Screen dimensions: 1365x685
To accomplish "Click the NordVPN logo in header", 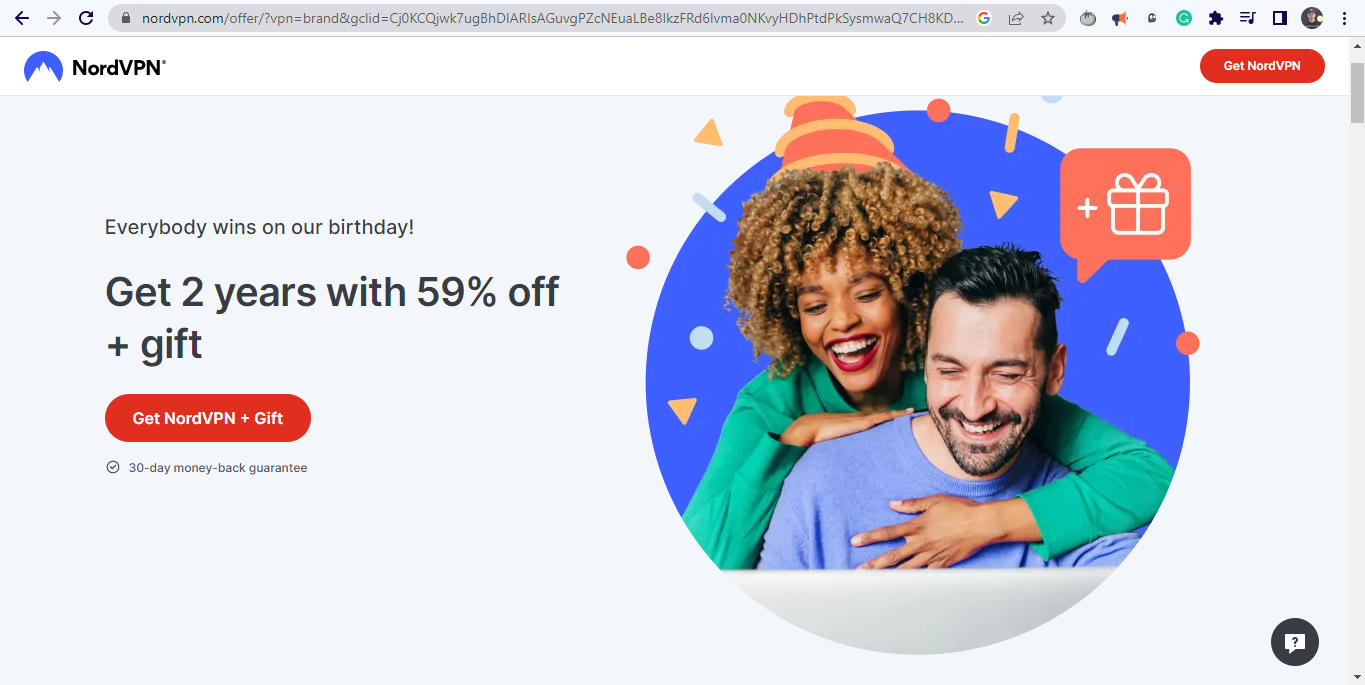I will pos(95,67).
